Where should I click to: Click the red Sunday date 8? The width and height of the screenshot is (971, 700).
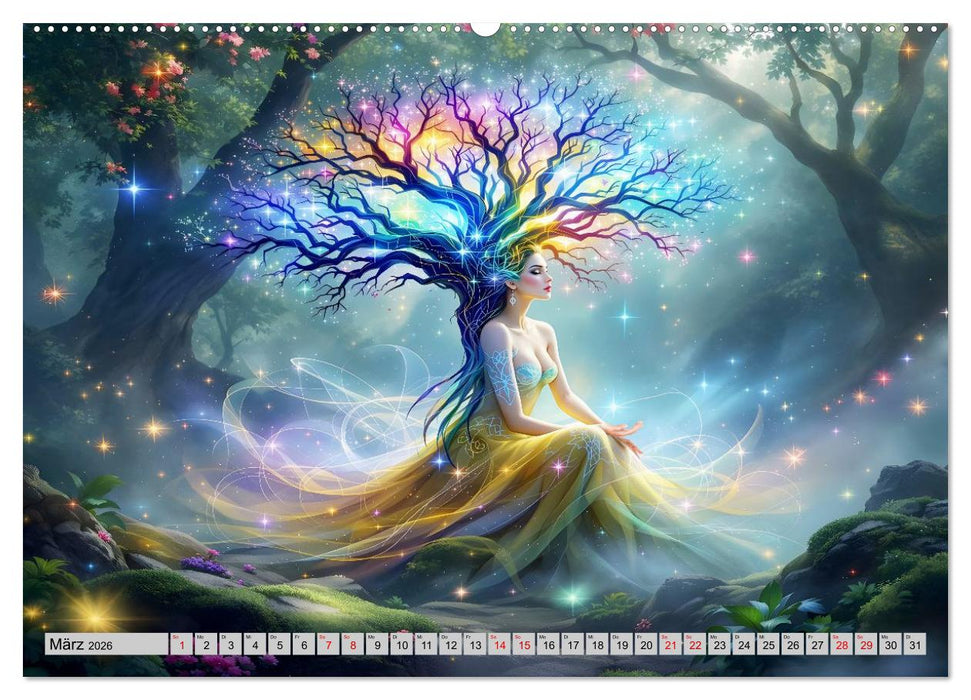351,644
